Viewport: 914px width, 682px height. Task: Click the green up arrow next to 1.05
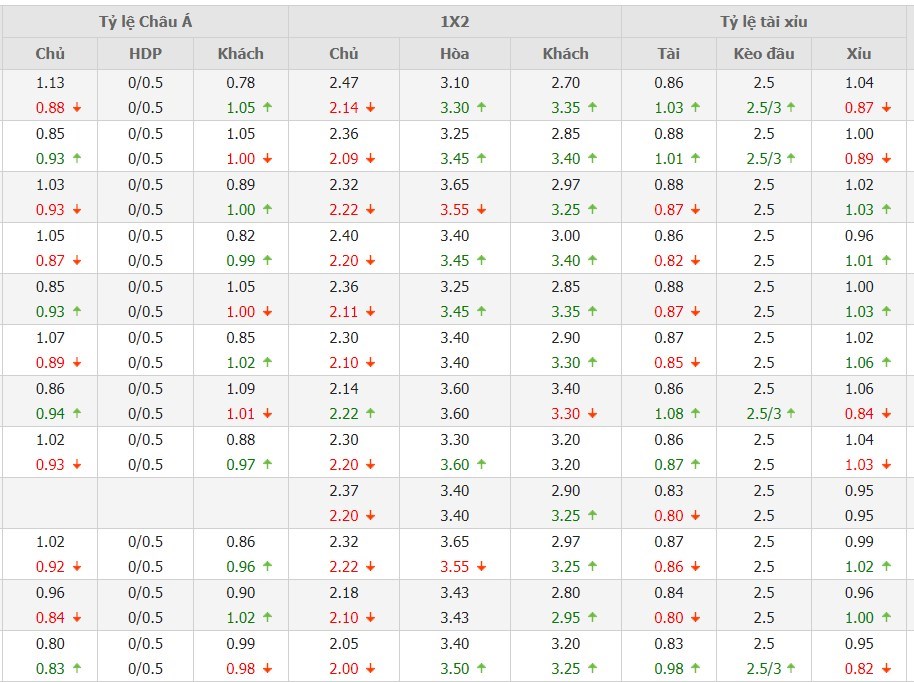point(267,108)
